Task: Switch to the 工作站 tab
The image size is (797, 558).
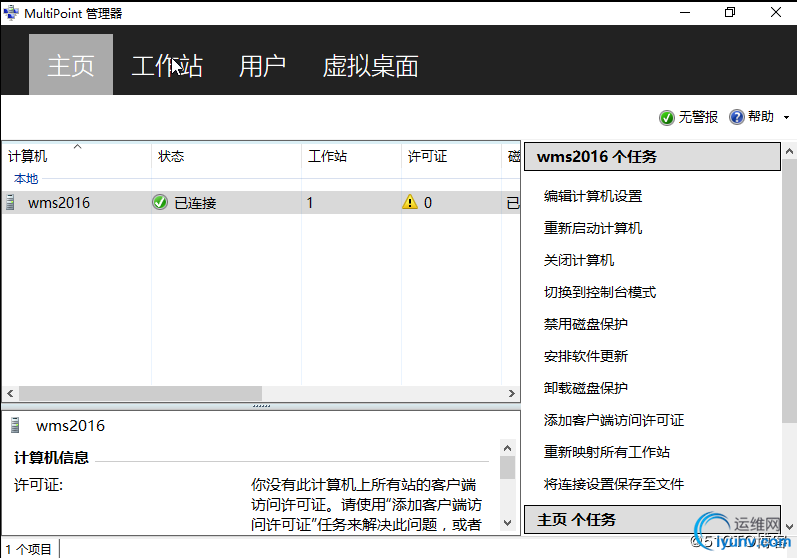Action: click(167, 66)
